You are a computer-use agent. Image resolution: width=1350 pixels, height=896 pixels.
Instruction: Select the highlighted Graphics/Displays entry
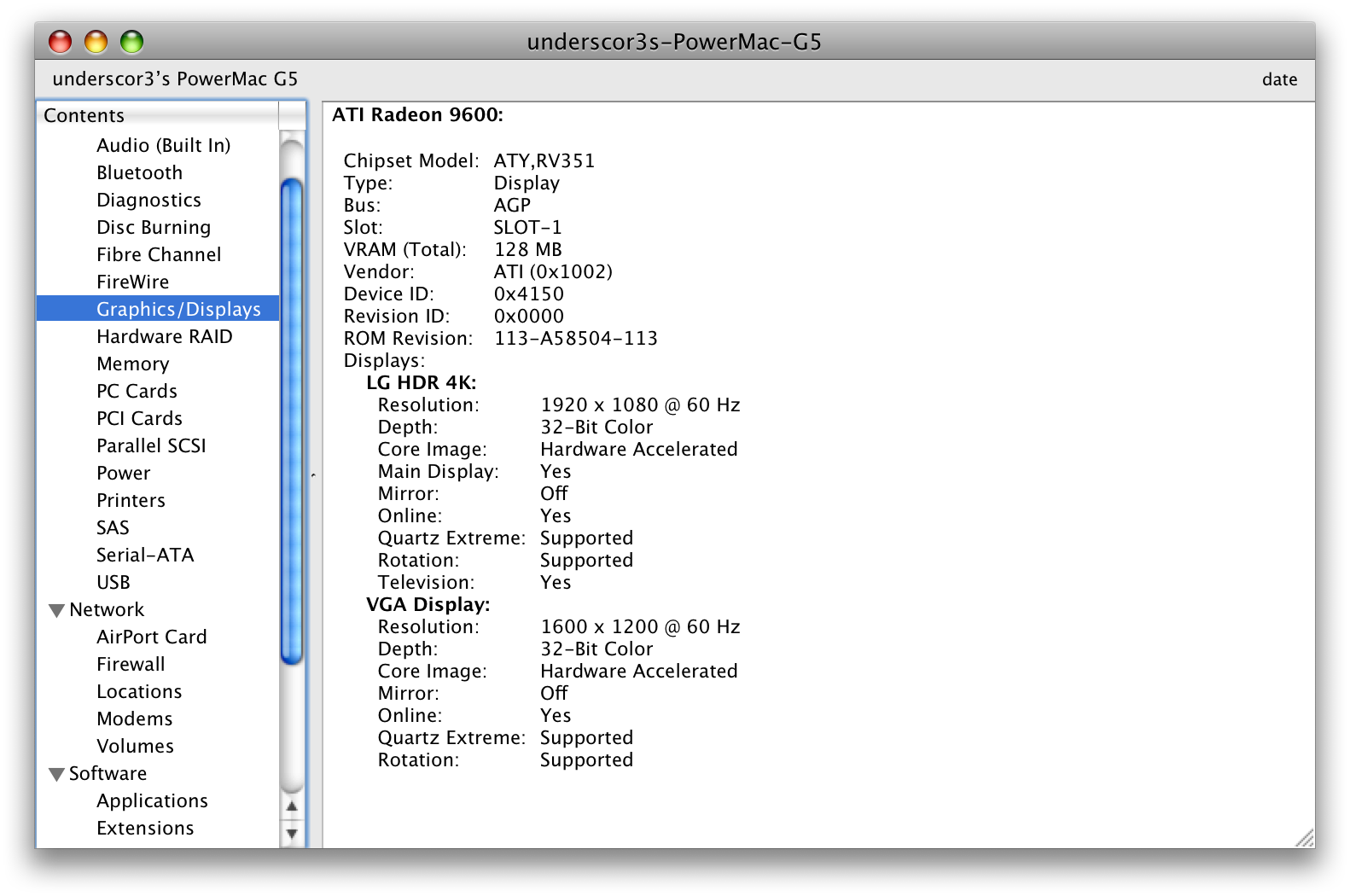point(158,309)
